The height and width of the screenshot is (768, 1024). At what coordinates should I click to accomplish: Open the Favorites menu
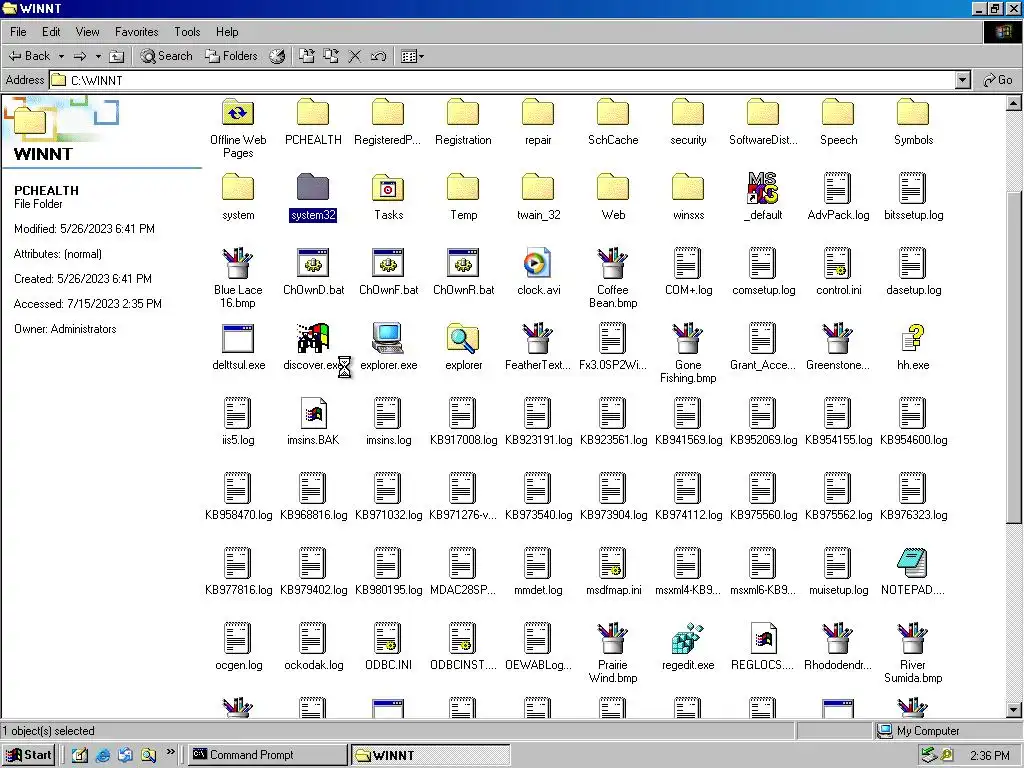(136, 31)
